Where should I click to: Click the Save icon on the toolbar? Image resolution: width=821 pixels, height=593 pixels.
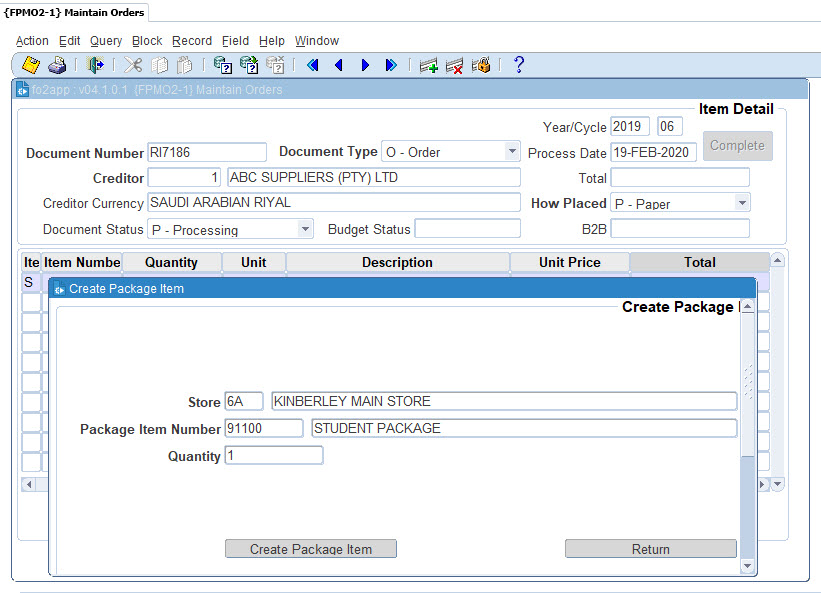point(29,64)
